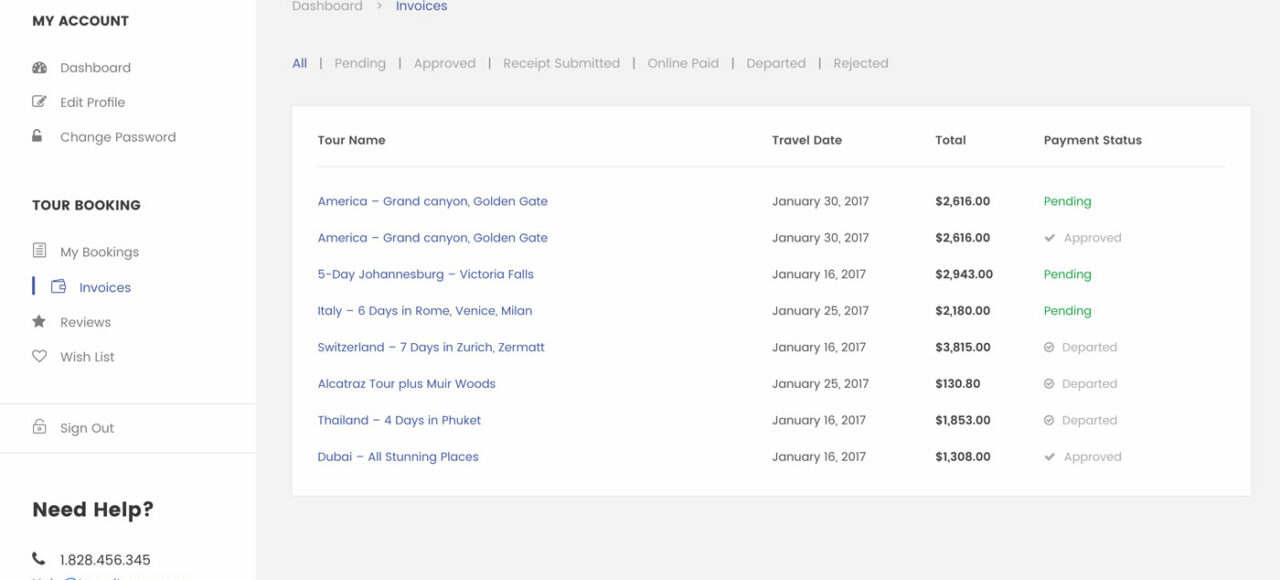1280x580 pixels.
Task: Filter invoices by Pending tab
Action: pos(359,63)
